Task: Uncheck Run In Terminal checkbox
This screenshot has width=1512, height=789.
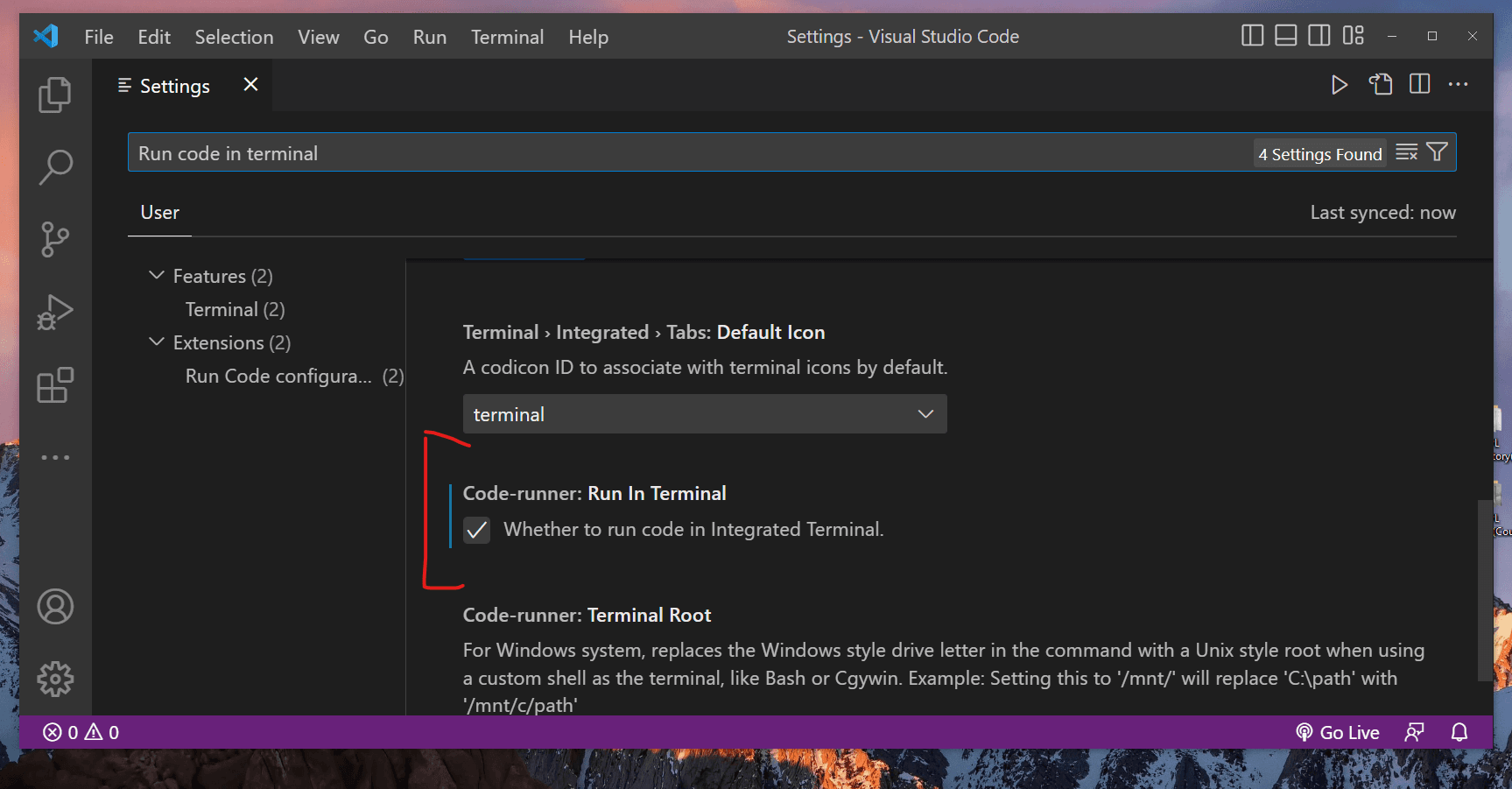Action: [477, 530]
